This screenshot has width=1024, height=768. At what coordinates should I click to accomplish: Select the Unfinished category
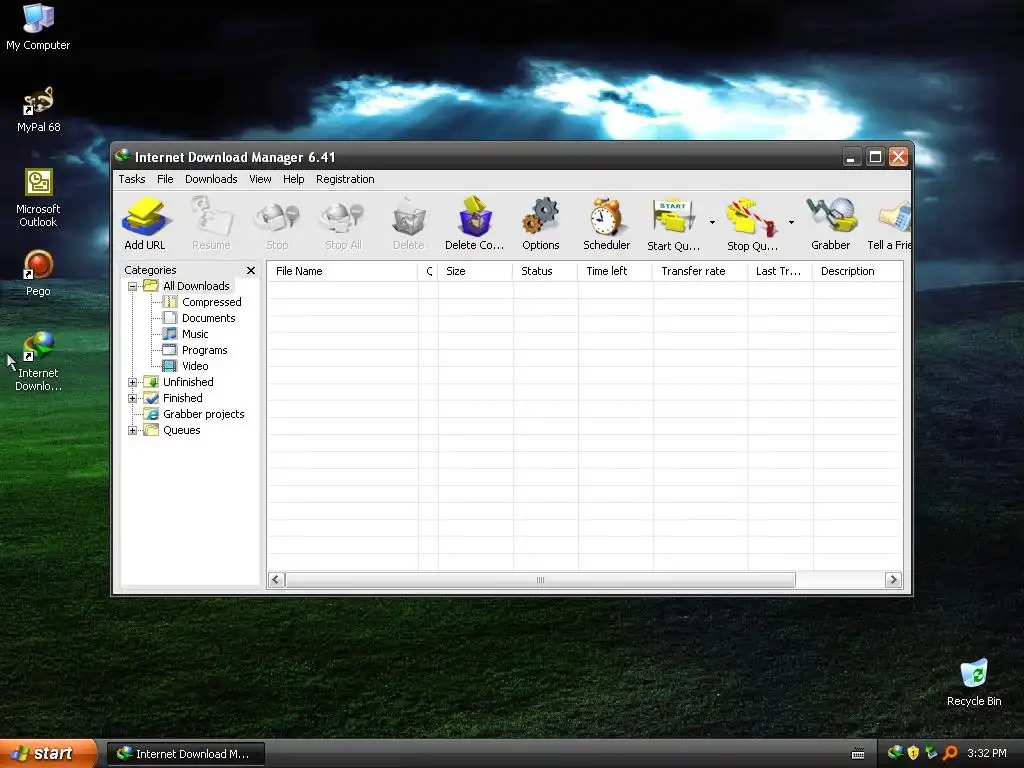188,382
